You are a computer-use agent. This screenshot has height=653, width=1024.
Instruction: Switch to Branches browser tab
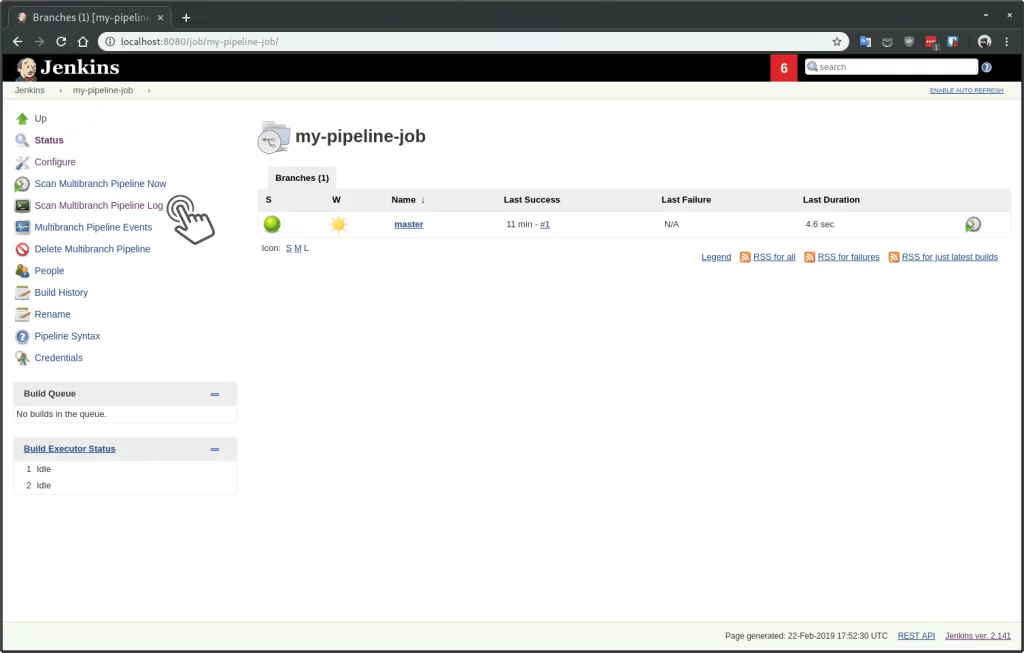click(x=90, y=18)
